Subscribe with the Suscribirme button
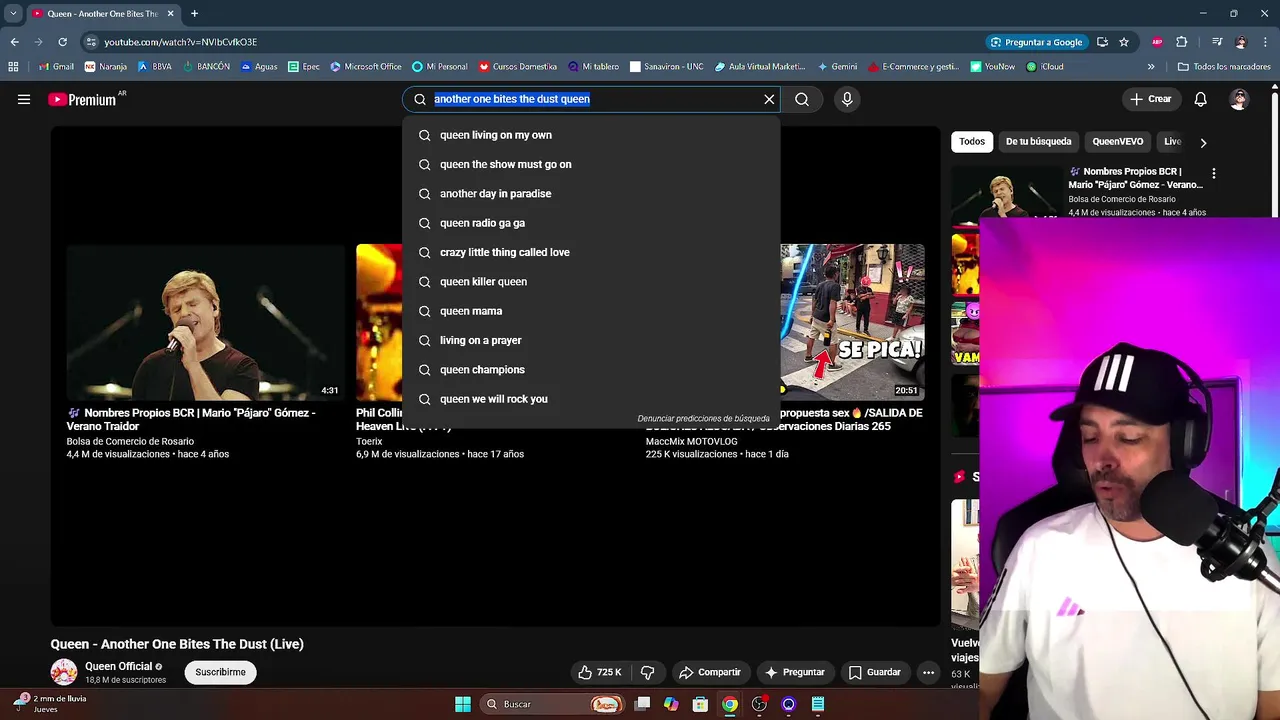 (220, 672)
